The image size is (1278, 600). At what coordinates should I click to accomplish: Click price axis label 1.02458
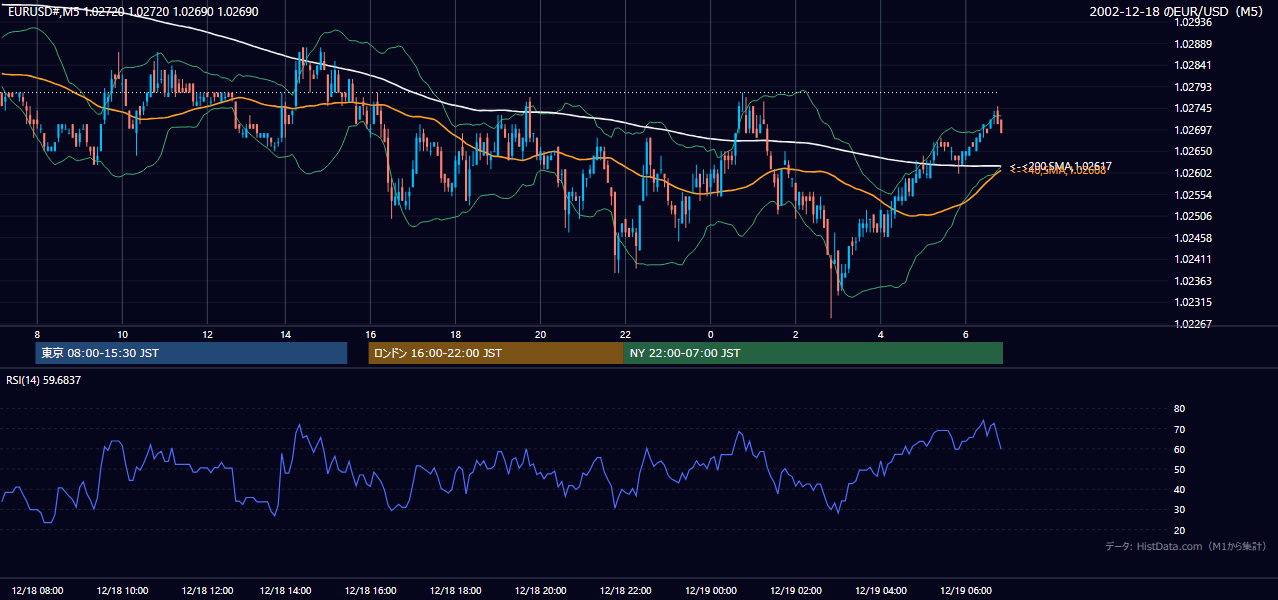(1192, 238)
